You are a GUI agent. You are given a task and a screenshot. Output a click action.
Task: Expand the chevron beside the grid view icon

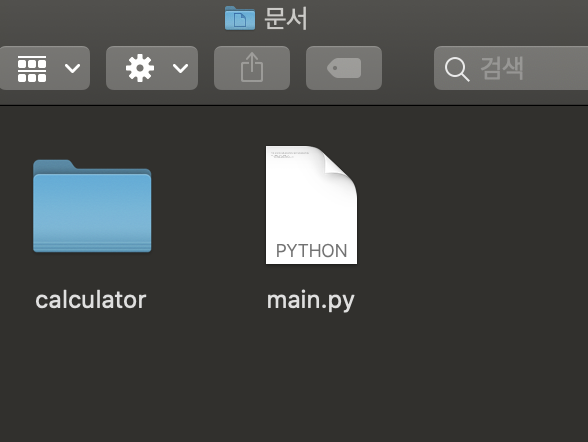click(x=72, y=68)
